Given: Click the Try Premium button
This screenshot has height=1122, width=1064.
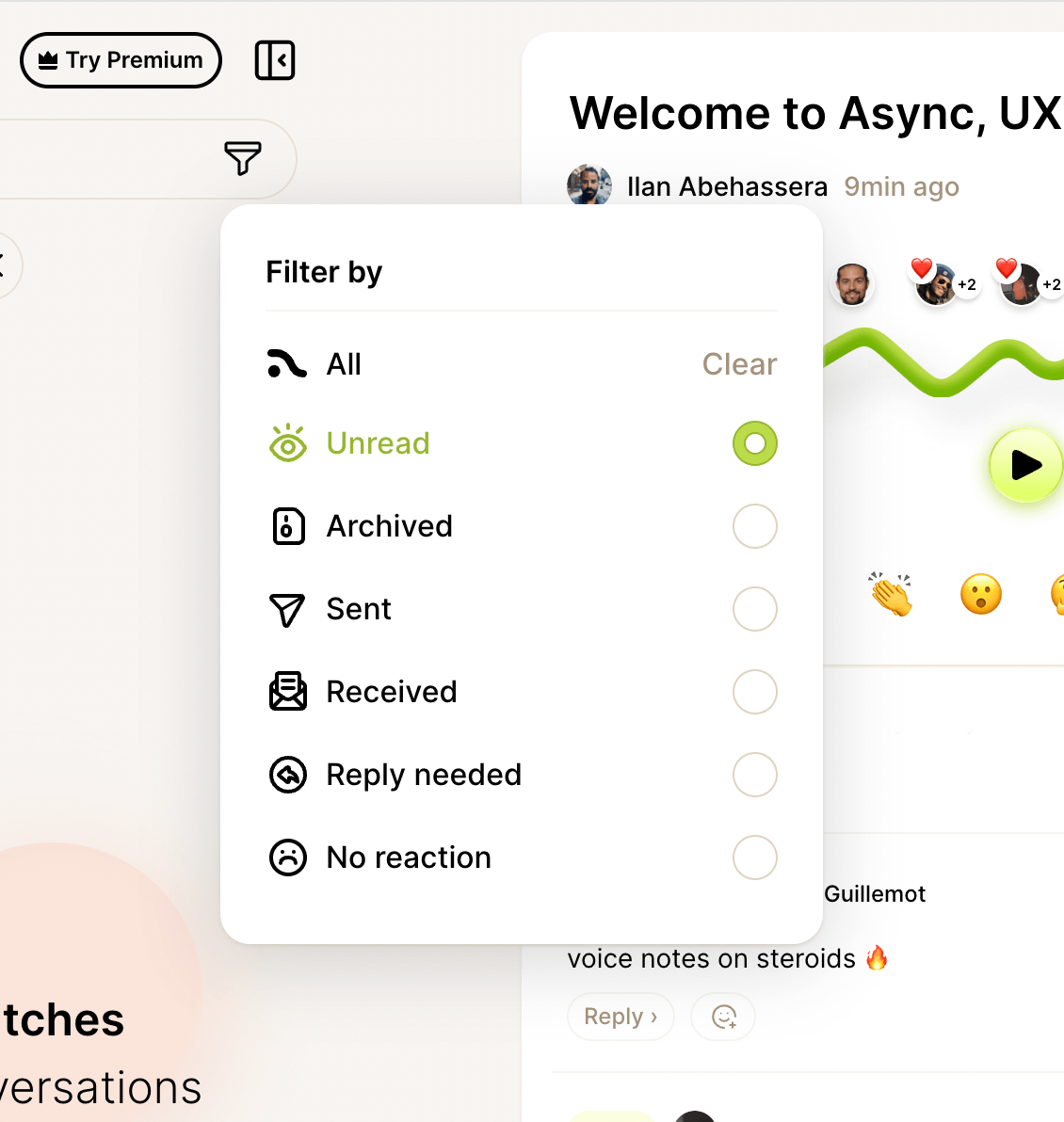Looking at the screenshot, I should [121, 60].
